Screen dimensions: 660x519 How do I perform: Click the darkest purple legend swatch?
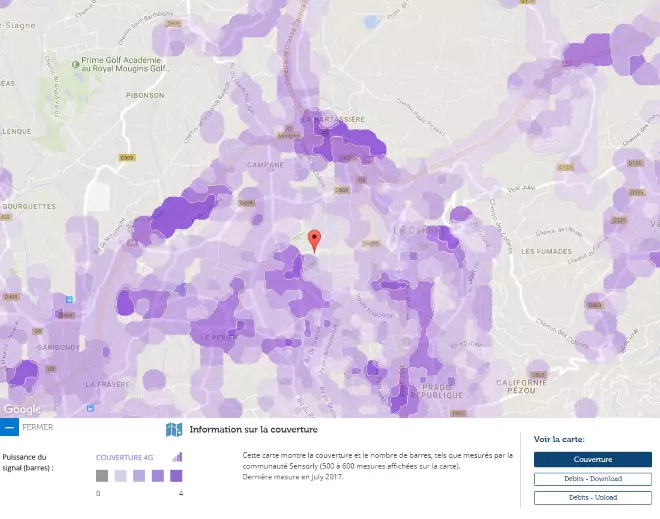[175, 476]
